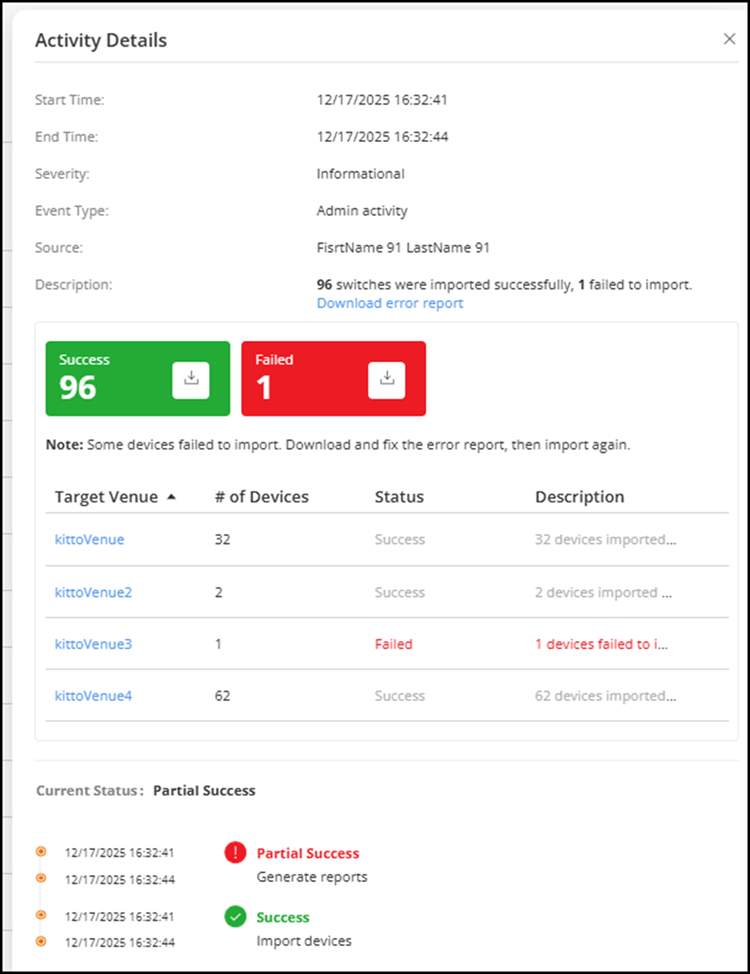Select the Failed status in kittoVenue3 row
The width and height of the screenshot is (750, 974).
point(393,644)
